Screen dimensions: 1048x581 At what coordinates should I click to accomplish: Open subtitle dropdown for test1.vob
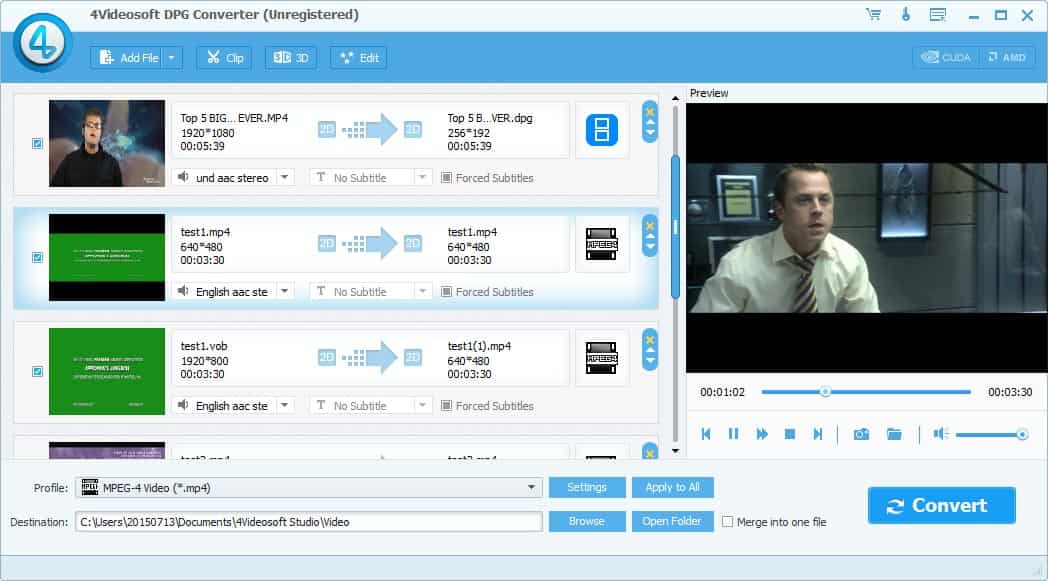coord(422,405)
